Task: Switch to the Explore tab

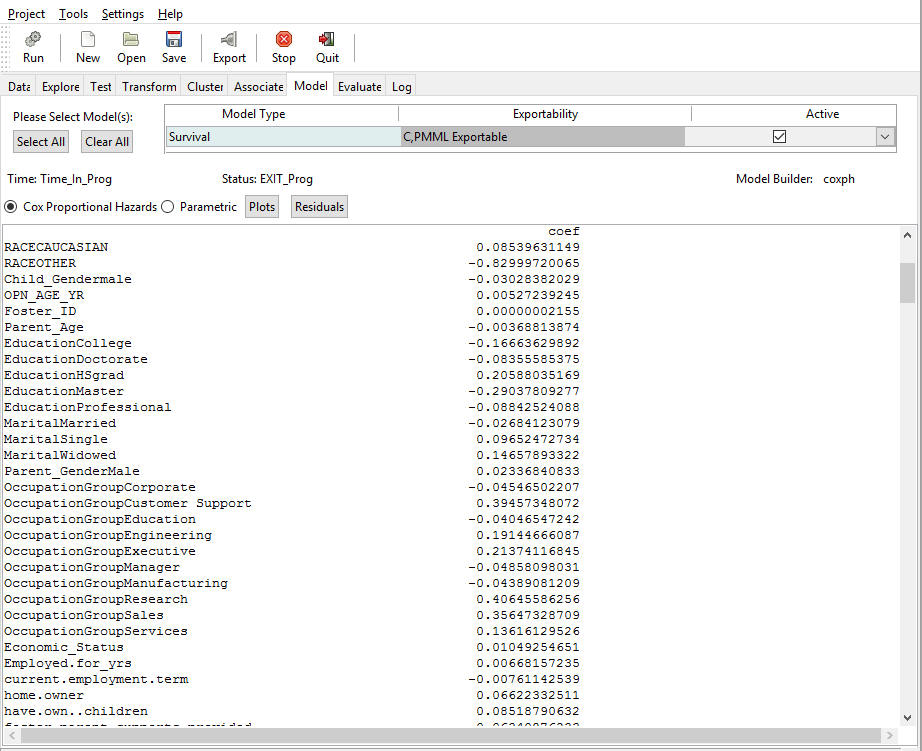Action: (61, 86)
